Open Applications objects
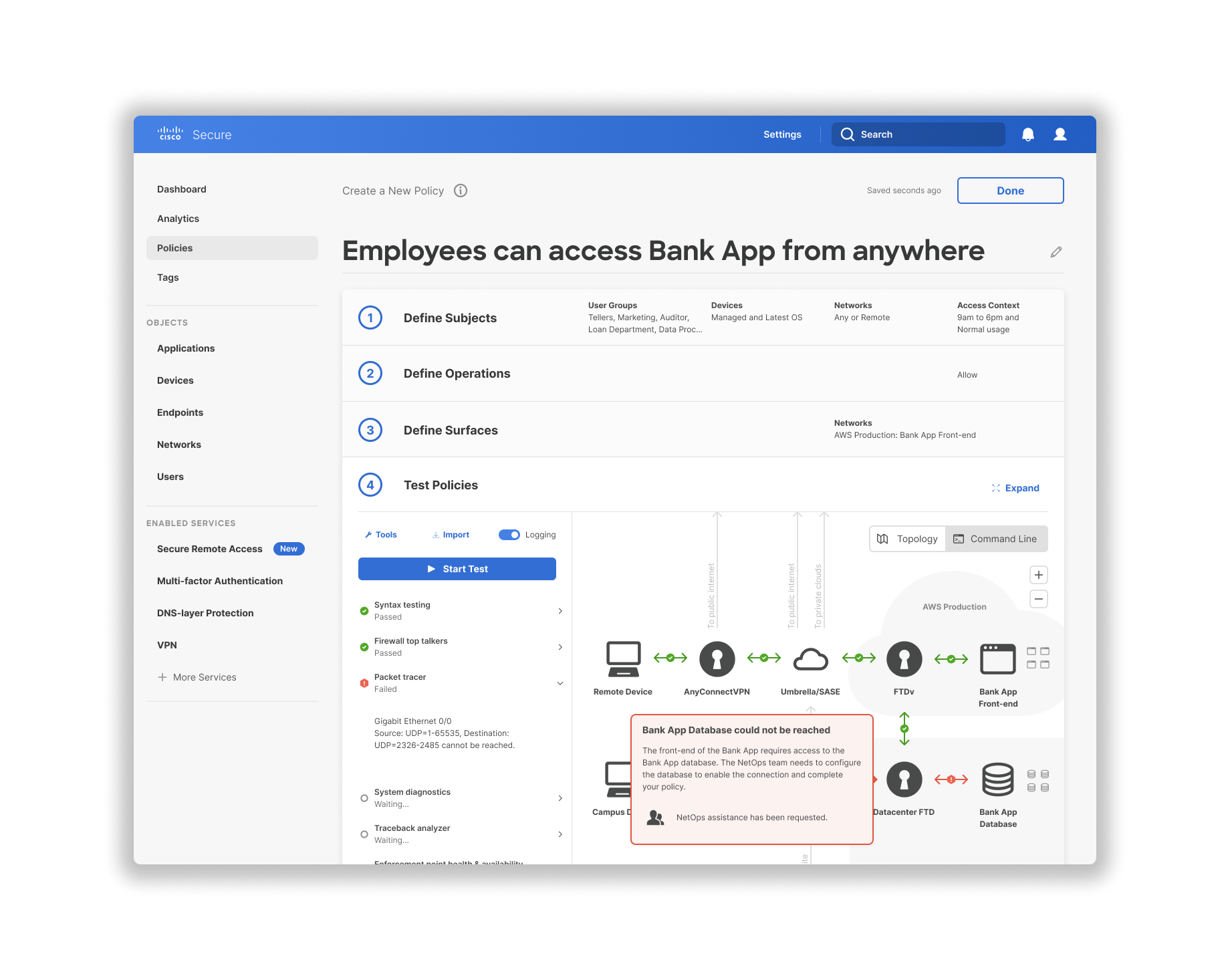This screenshot has height=980, width=1230. pyautogui.click(x=186, y=348)
